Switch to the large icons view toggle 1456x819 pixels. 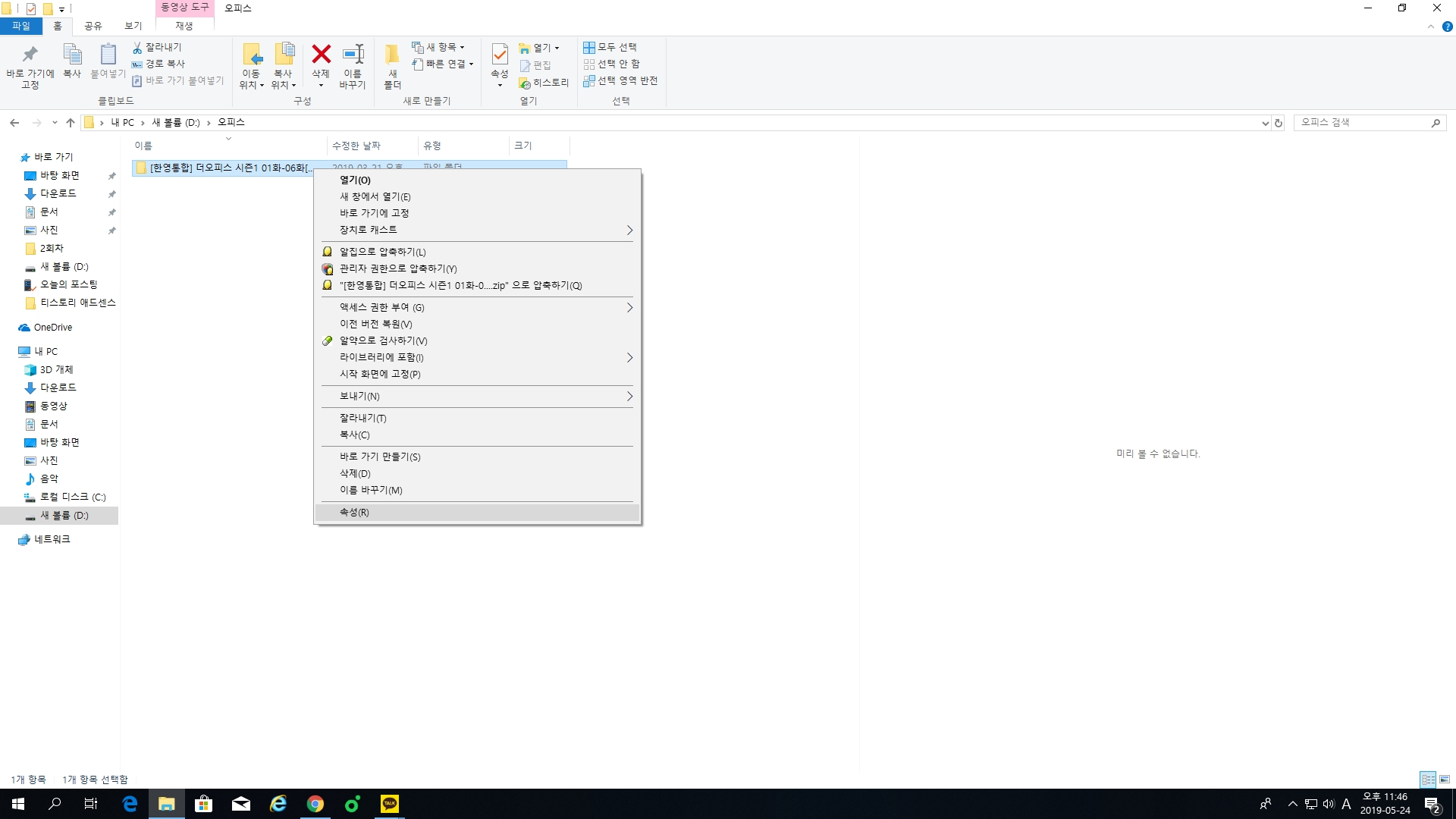coord(1445,780)
